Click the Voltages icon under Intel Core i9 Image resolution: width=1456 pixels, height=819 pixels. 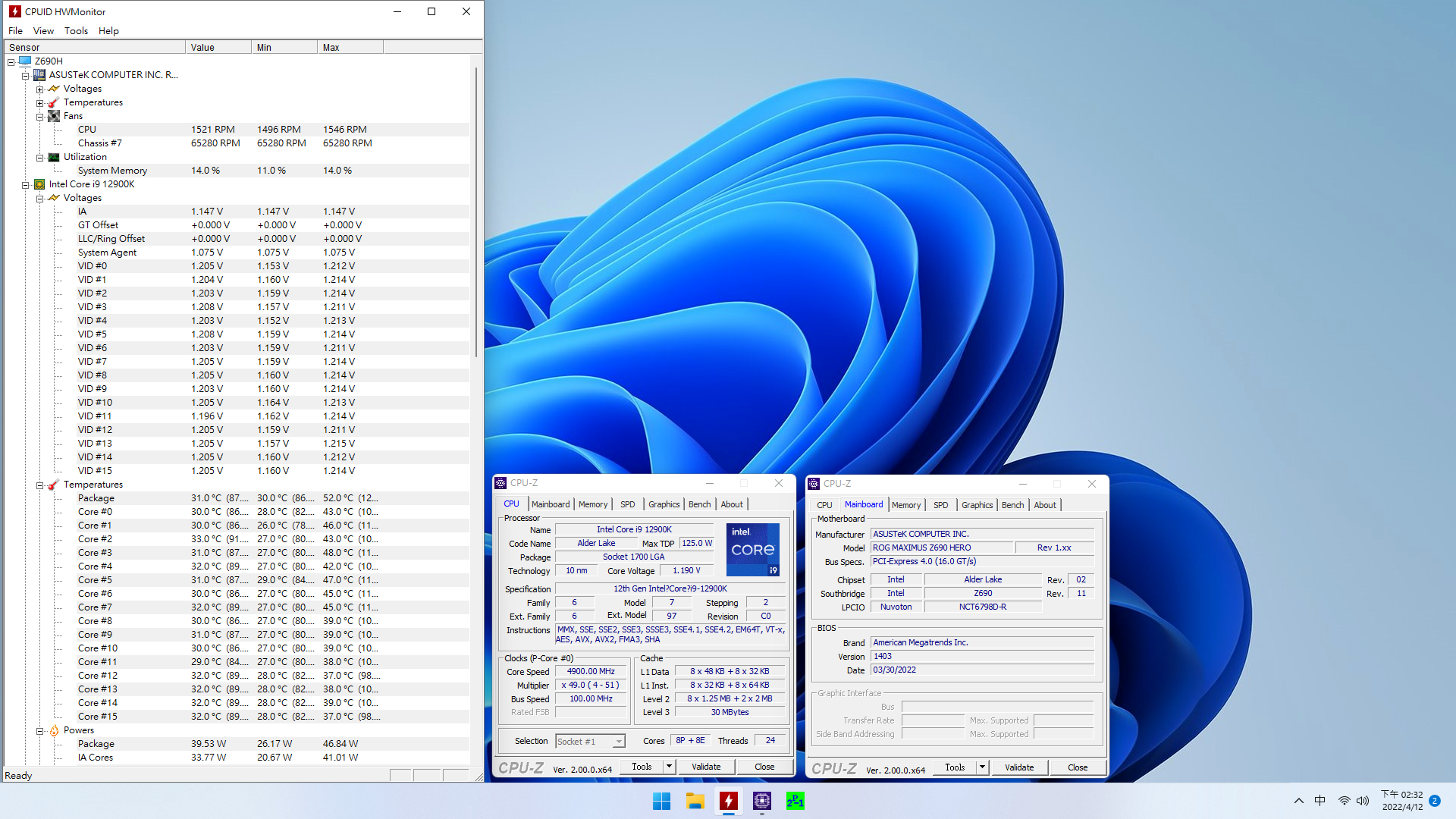[x=53, y=197]
